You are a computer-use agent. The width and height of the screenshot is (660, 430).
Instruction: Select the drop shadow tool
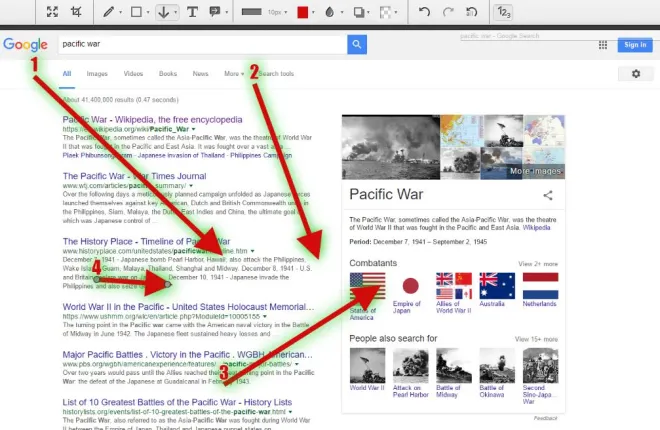pos(359,12)
